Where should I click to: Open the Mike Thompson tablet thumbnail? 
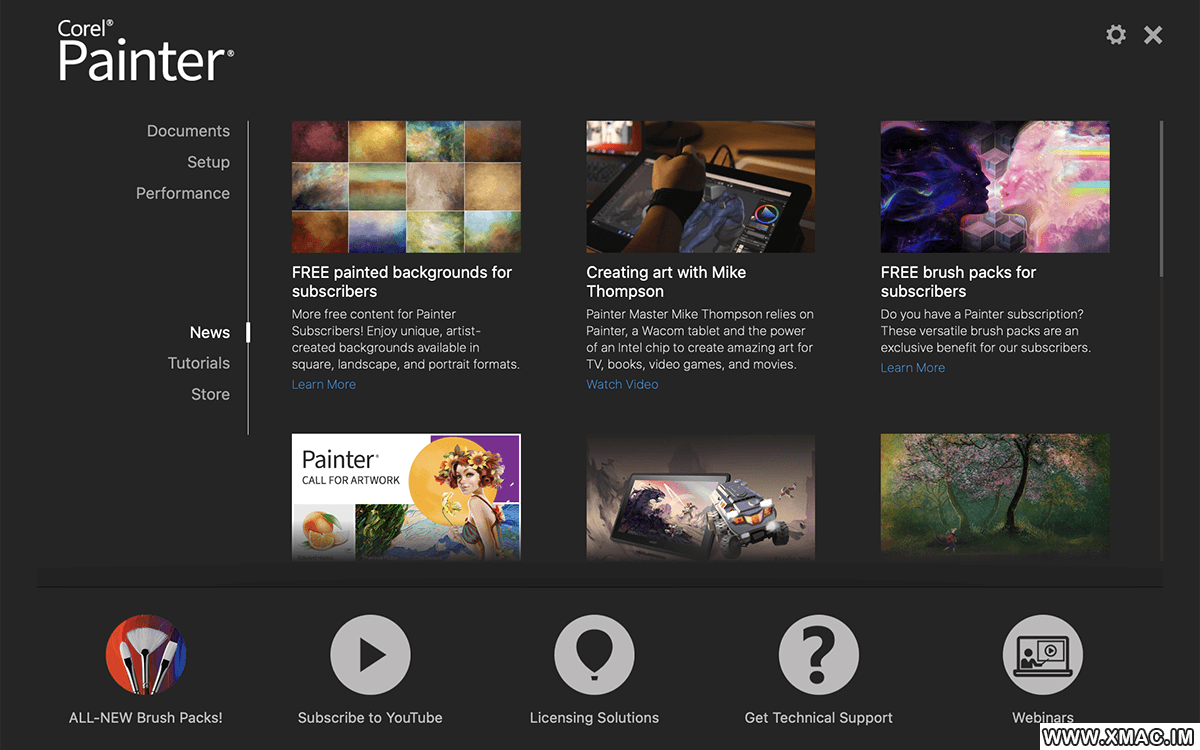700,187
